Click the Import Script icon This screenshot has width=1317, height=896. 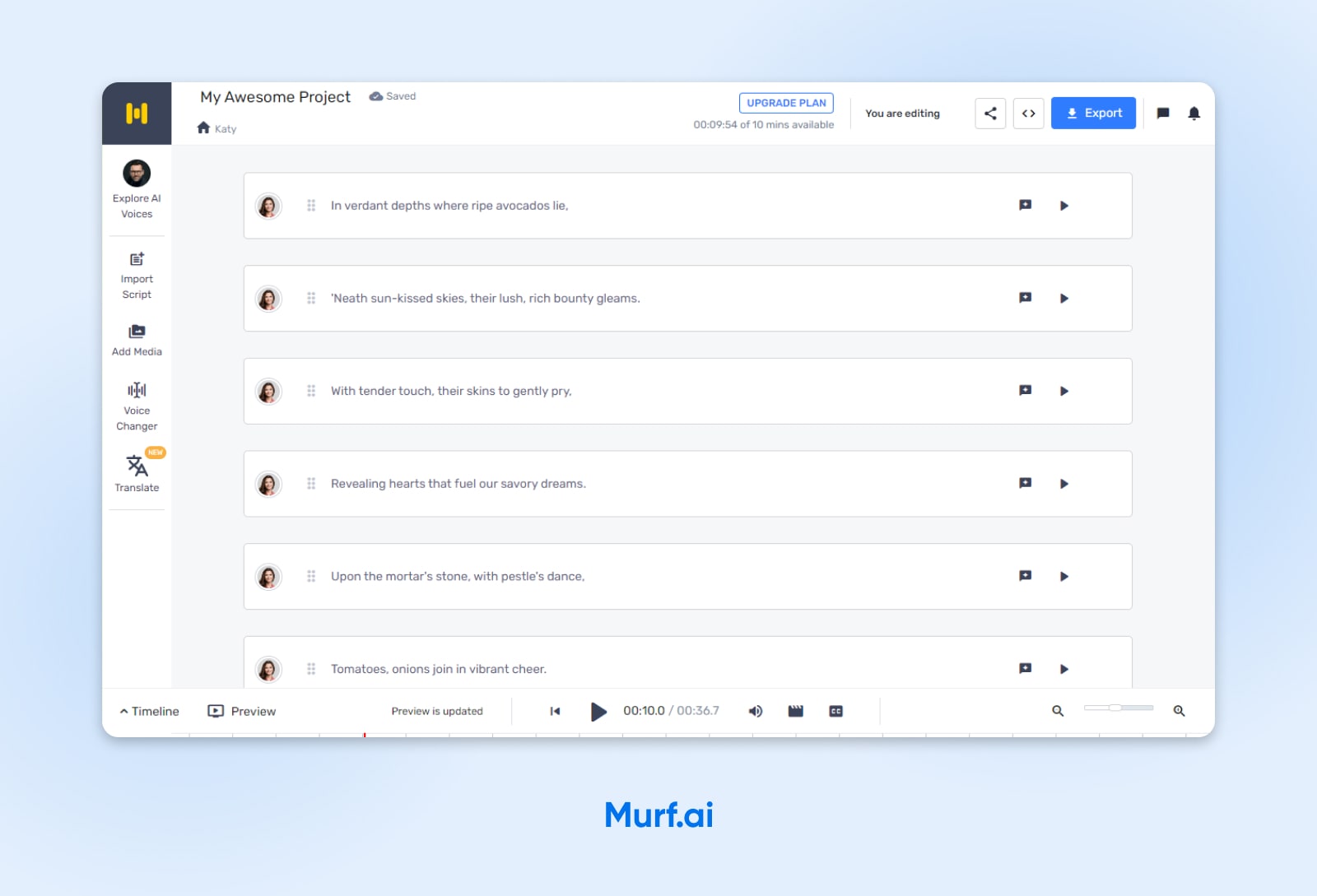137,275
